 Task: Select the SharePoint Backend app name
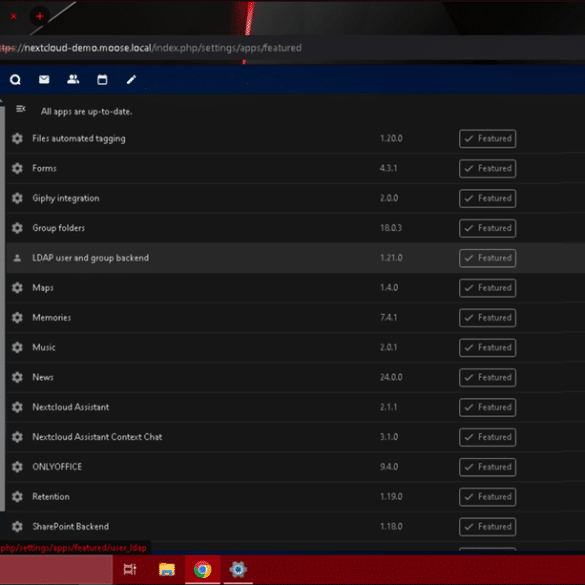point(71,526)
